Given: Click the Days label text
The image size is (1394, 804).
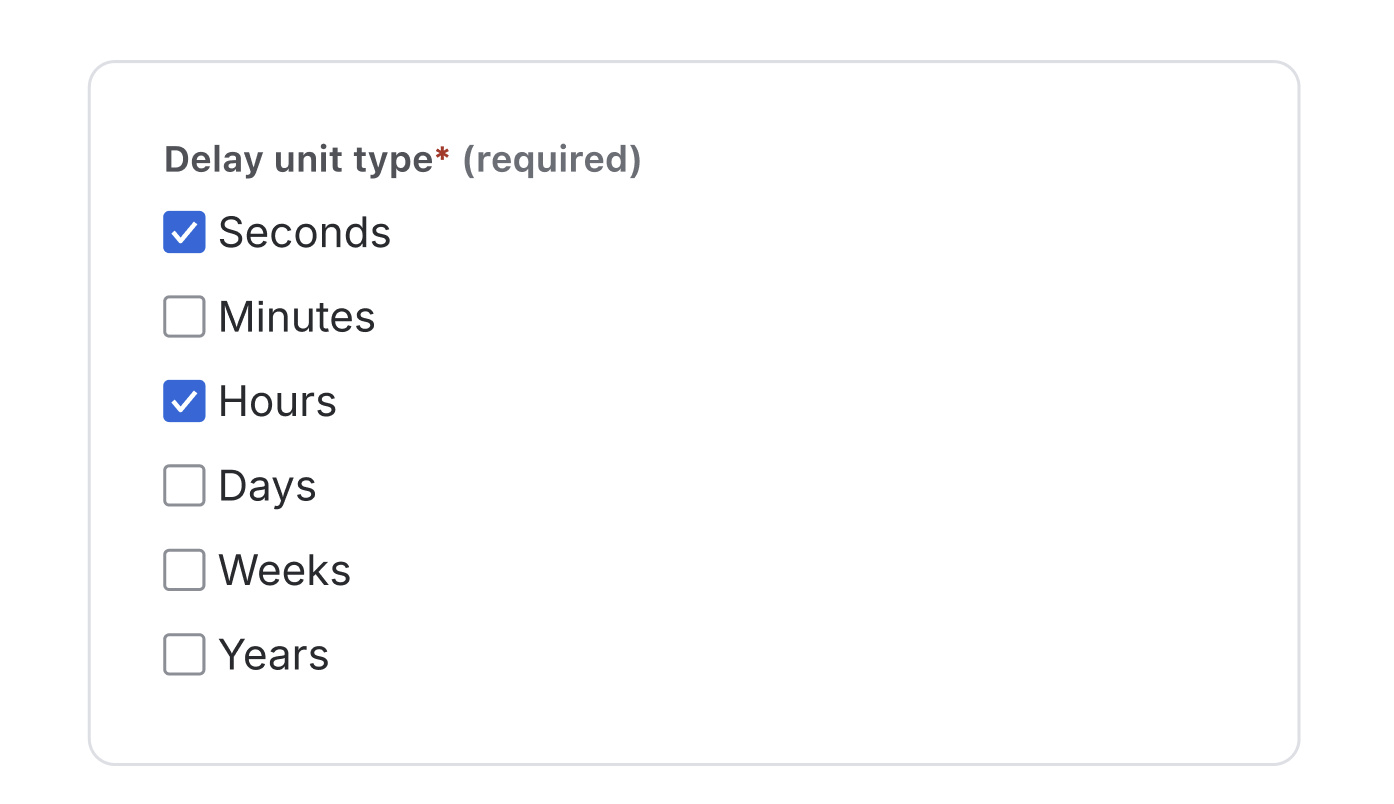Looking at the screenshot, I should click(x=267, y=485).
